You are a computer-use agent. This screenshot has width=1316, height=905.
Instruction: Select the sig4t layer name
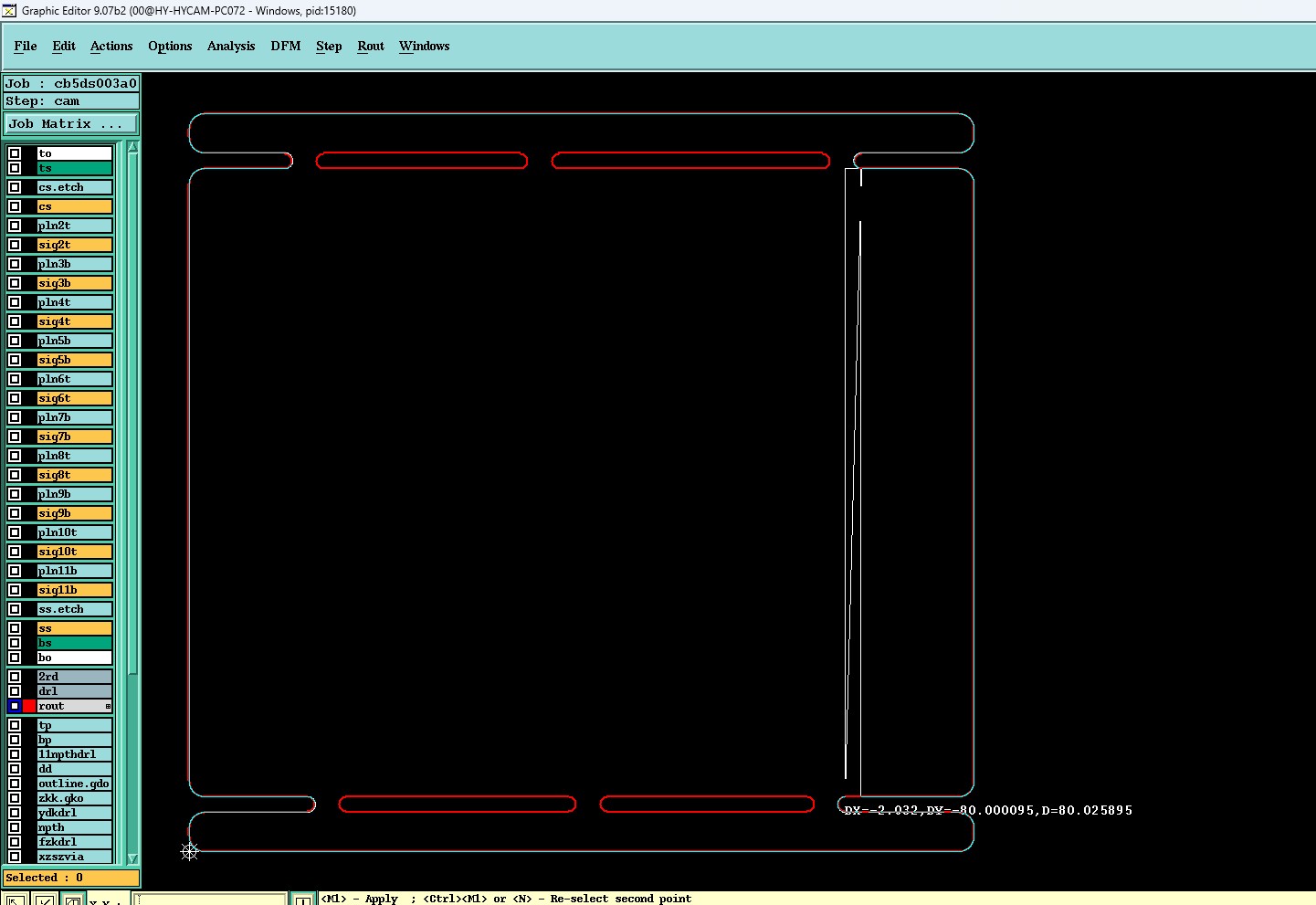[74, 321]
